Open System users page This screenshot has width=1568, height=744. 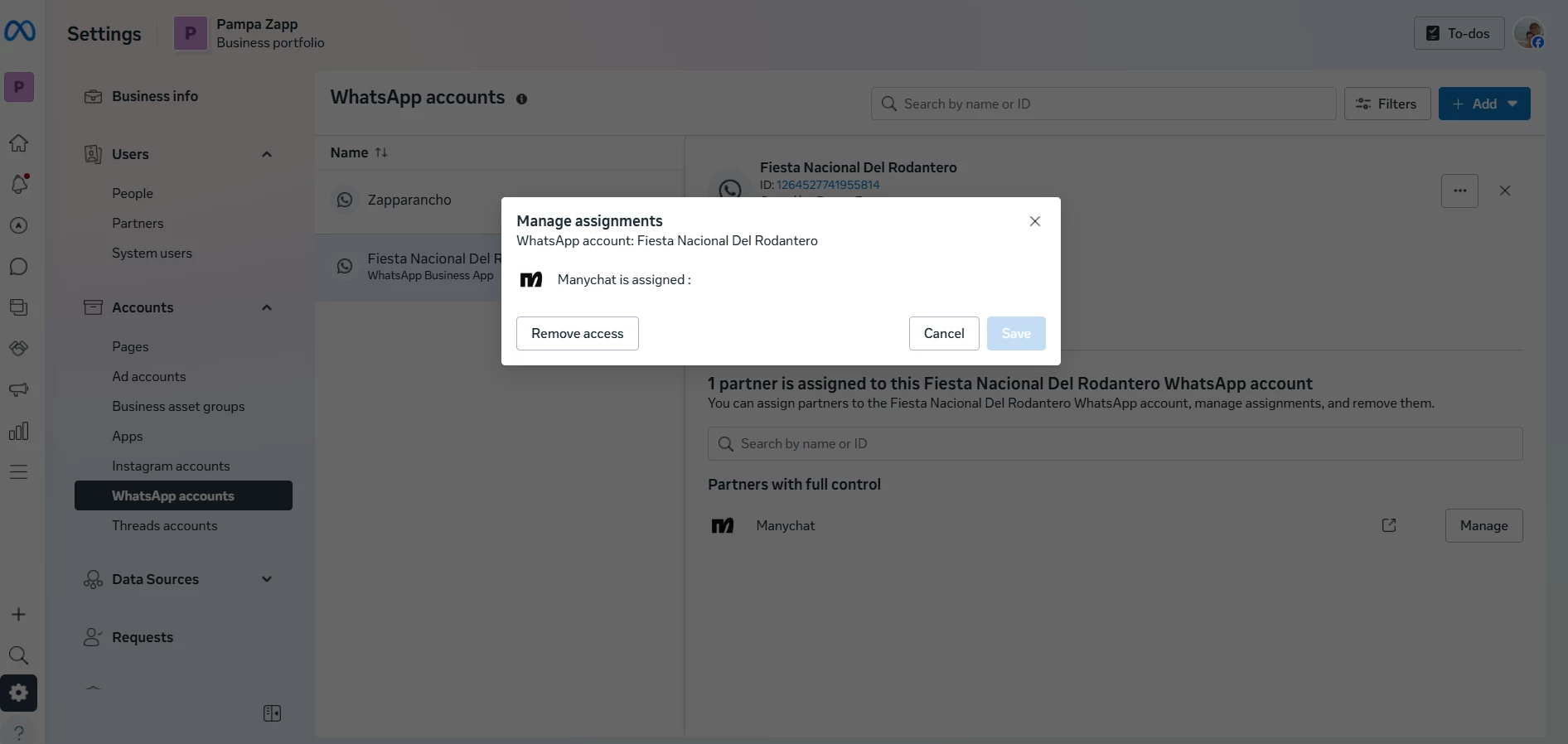pyautogui.click(x=152, y=253)
